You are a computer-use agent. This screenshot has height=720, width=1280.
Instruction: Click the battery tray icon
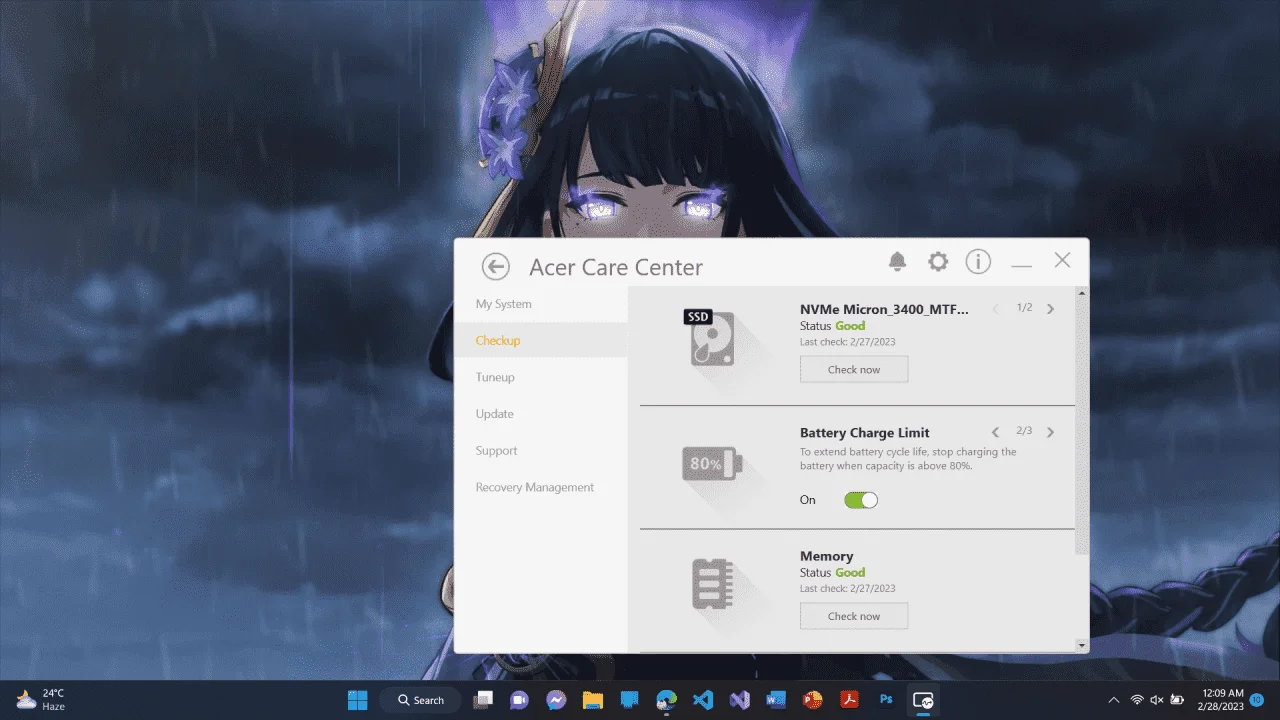1178,700
